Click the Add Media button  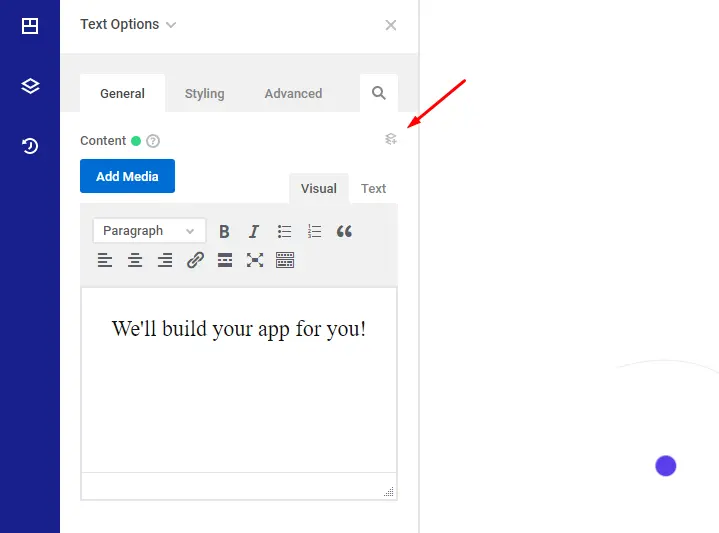coord(127,176)
